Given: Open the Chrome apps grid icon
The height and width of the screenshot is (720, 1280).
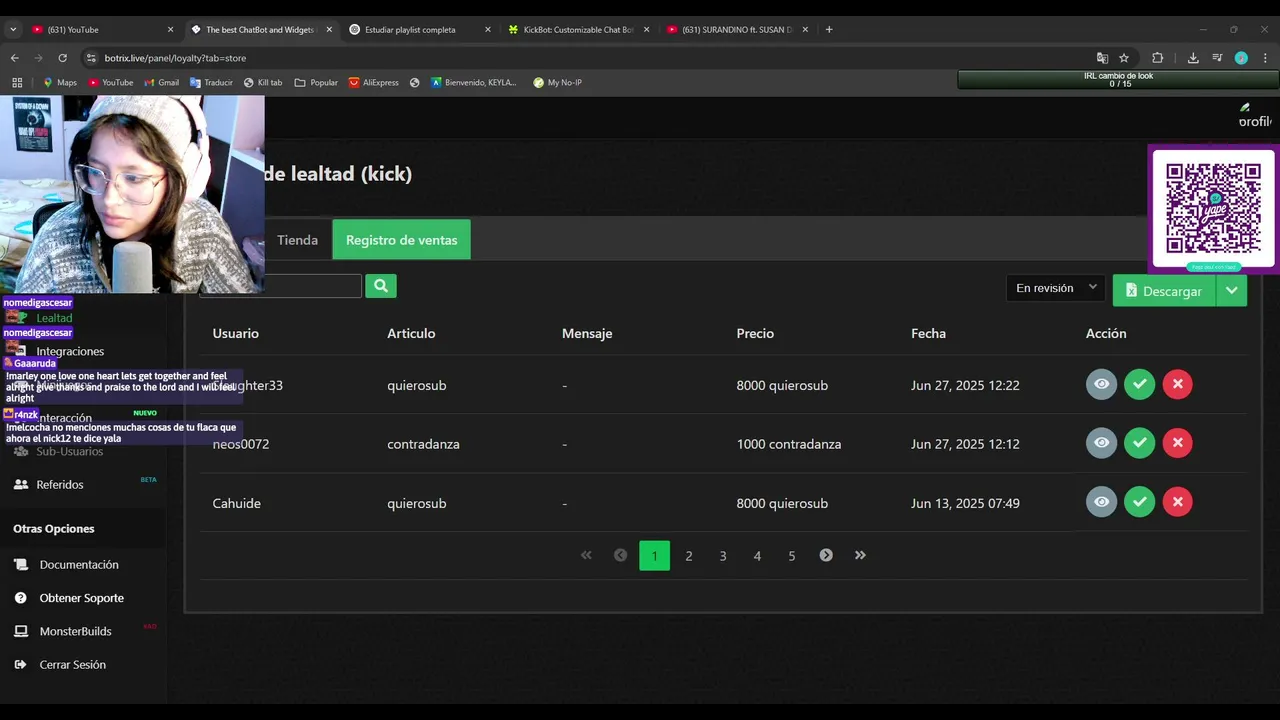Looking at the screenshot, I should pyautogui.click(x=17, y=82).
